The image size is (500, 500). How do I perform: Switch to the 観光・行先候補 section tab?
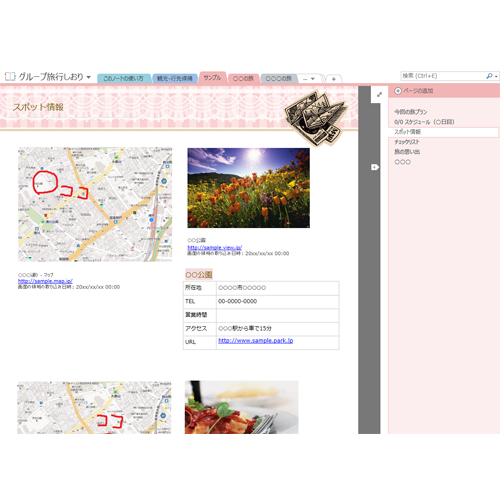175,78
